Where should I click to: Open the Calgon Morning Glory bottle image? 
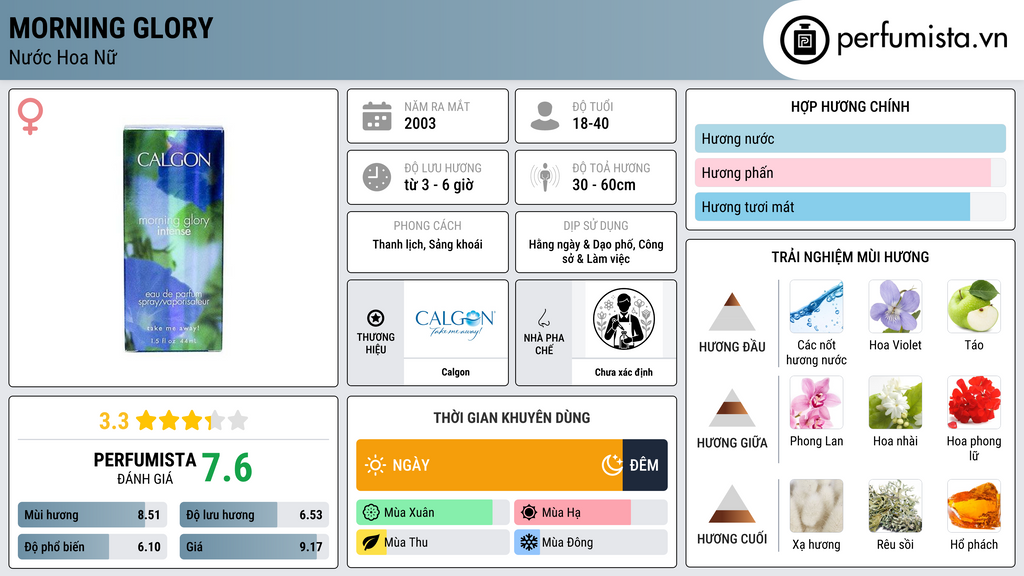[x=174, y=239]
